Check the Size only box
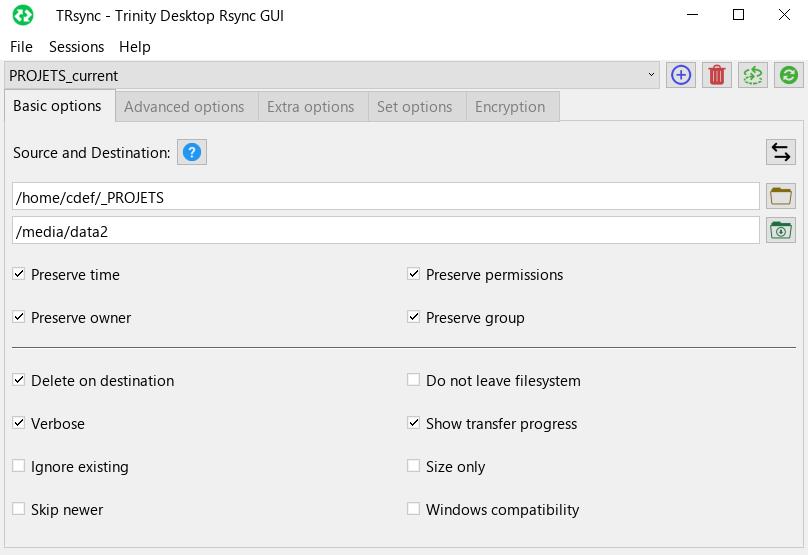This screenshot has height=555, width=808. (x=413, y=465)
